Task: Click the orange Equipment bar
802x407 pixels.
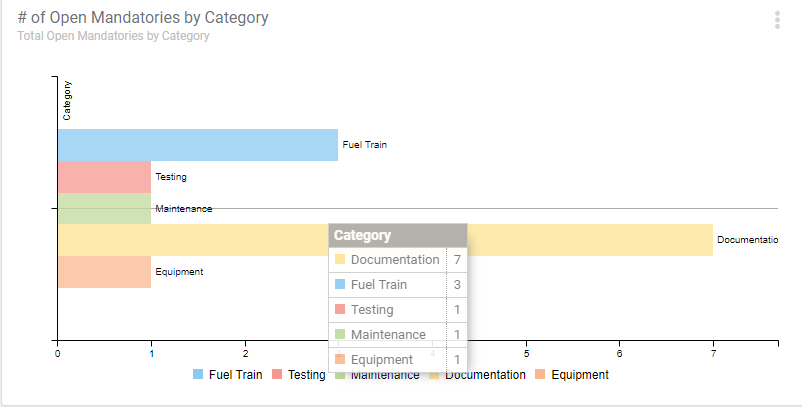Action: click(104, 272)
